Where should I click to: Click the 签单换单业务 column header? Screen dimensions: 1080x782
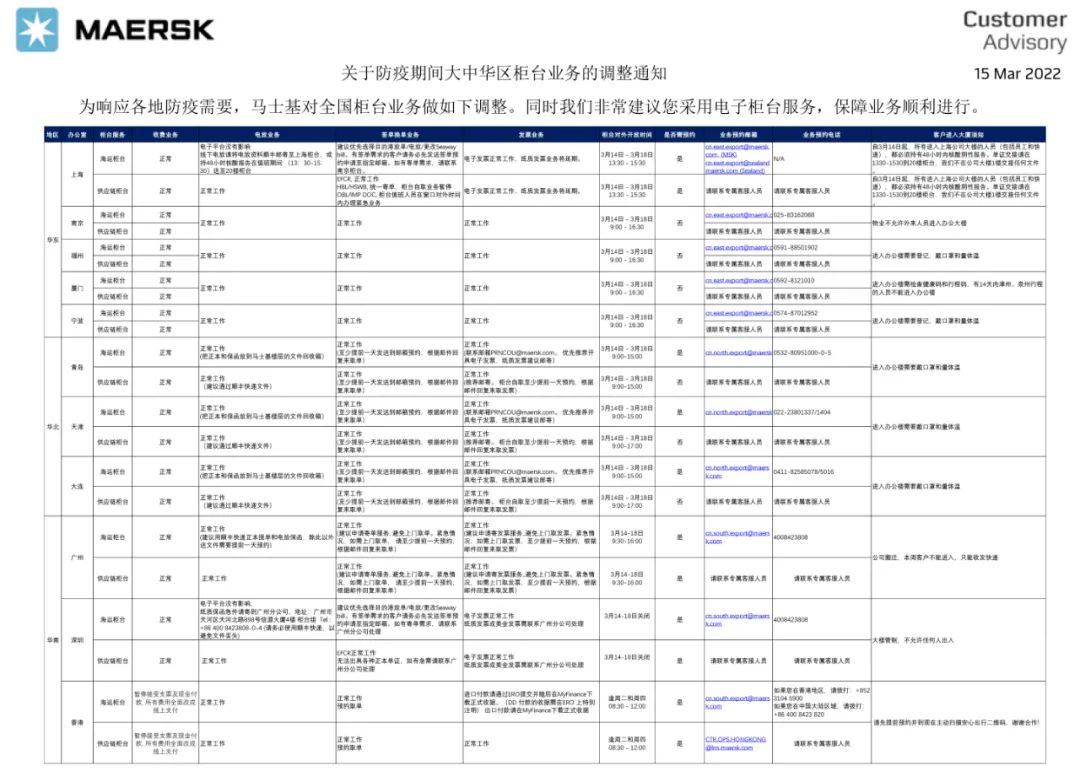tap(399, 134)
